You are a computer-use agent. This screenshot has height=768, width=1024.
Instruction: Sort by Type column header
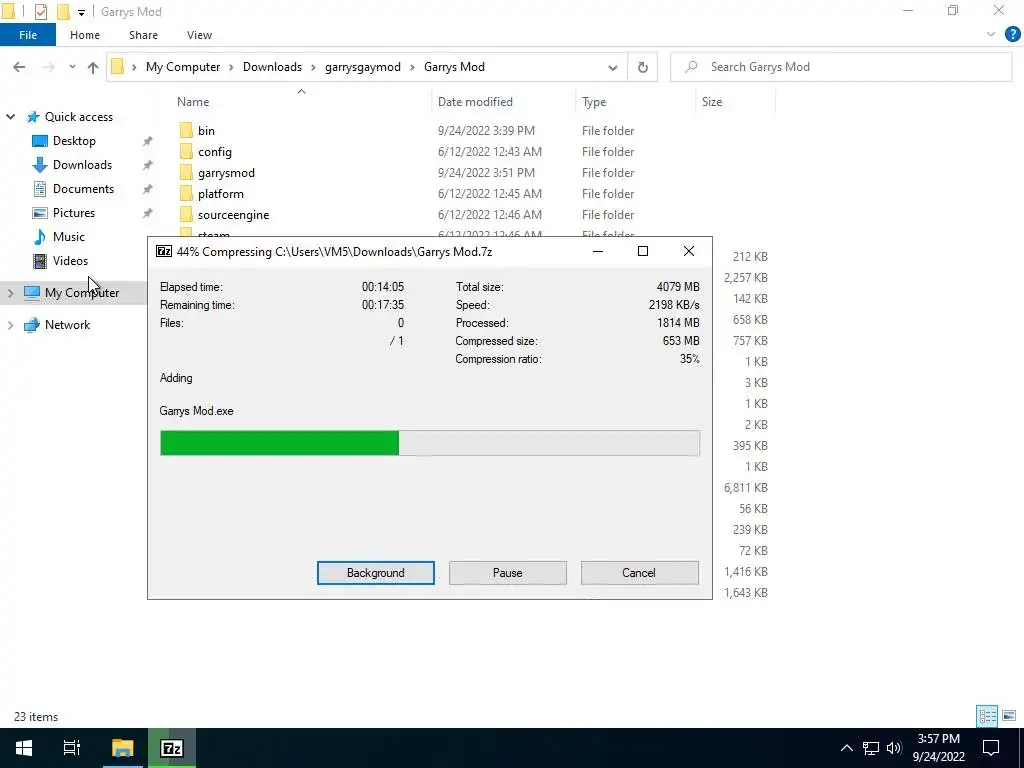click(594, 102)
